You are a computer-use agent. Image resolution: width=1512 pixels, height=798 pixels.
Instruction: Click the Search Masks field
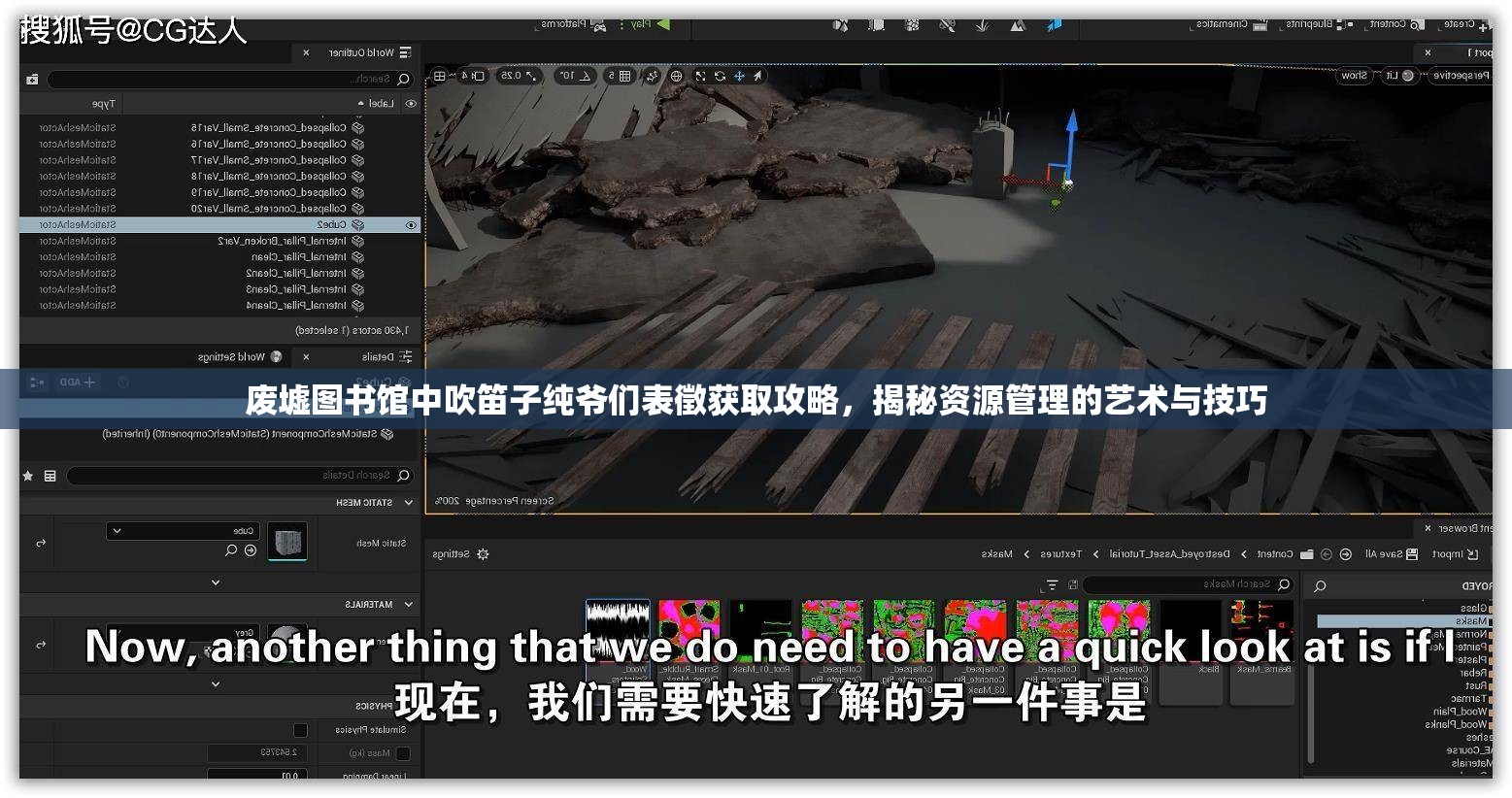1188,584
